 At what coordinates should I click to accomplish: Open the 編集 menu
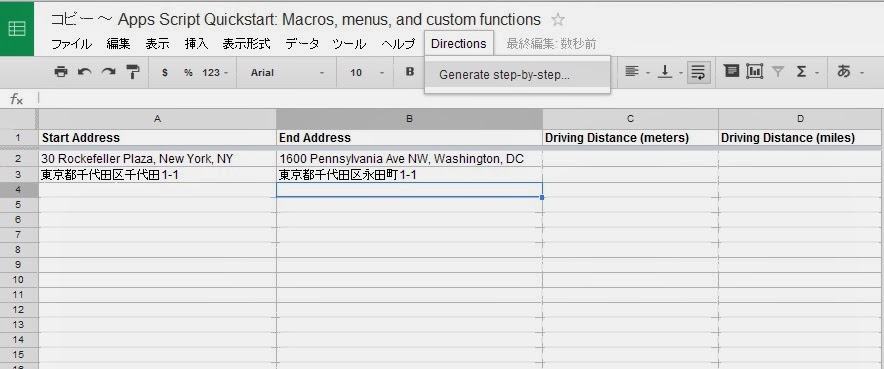coord(118,44)
